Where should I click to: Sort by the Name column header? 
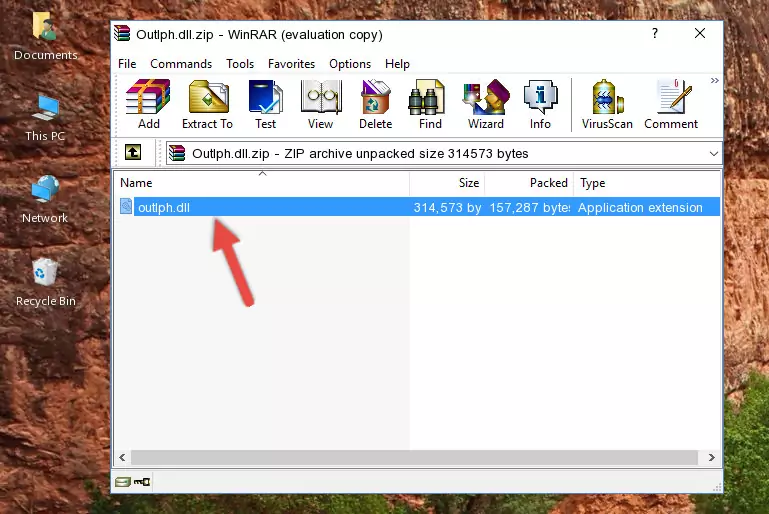262,183
